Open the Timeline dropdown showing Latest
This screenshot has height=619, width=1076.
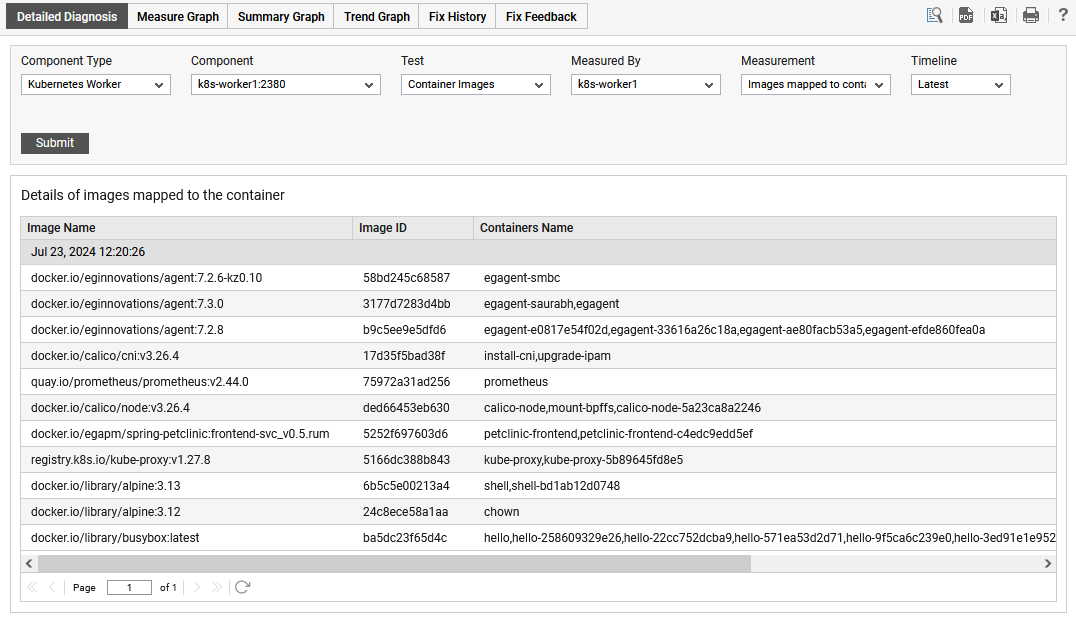961,84
